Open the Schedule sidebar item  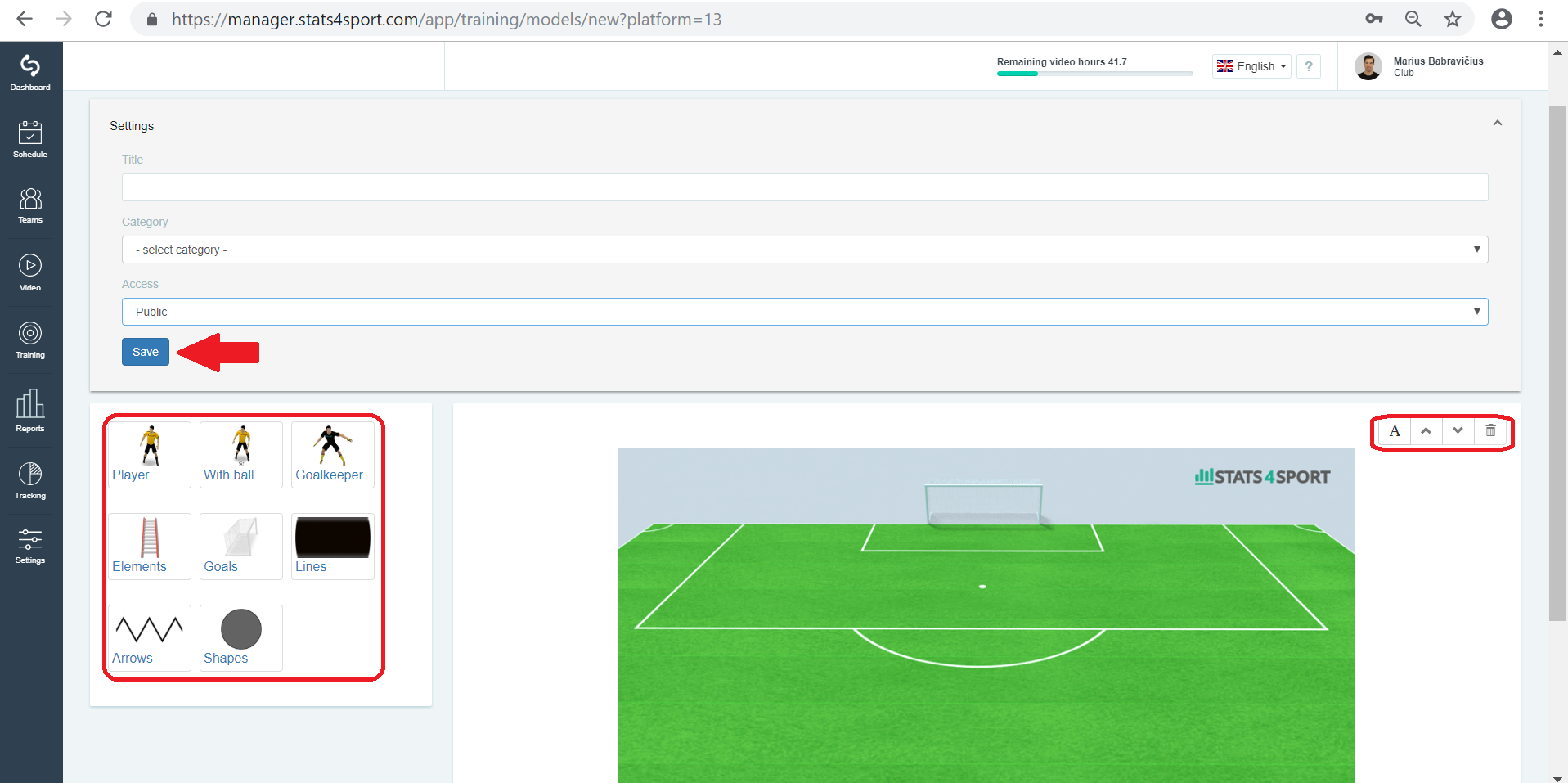(x=30, y=139)
